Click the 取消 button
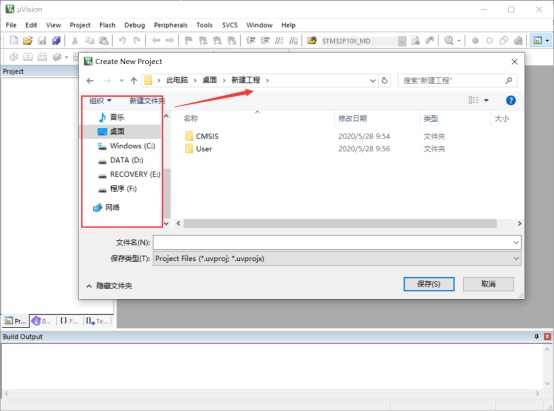 point(488,284)
